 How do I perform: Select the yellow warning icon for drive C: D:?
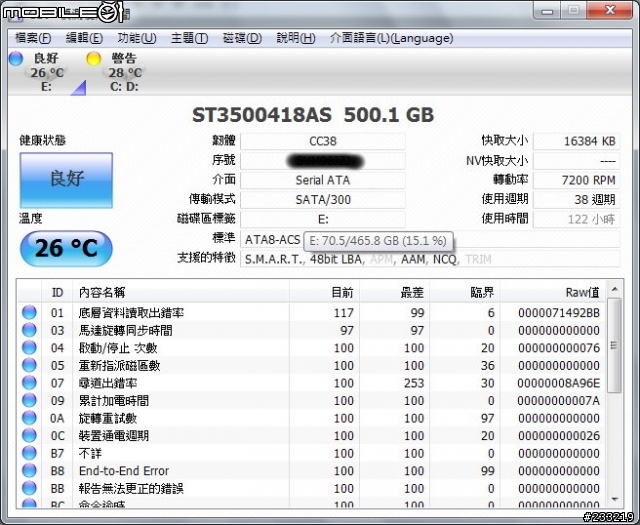pyautogui.click(x=93, y=59)
